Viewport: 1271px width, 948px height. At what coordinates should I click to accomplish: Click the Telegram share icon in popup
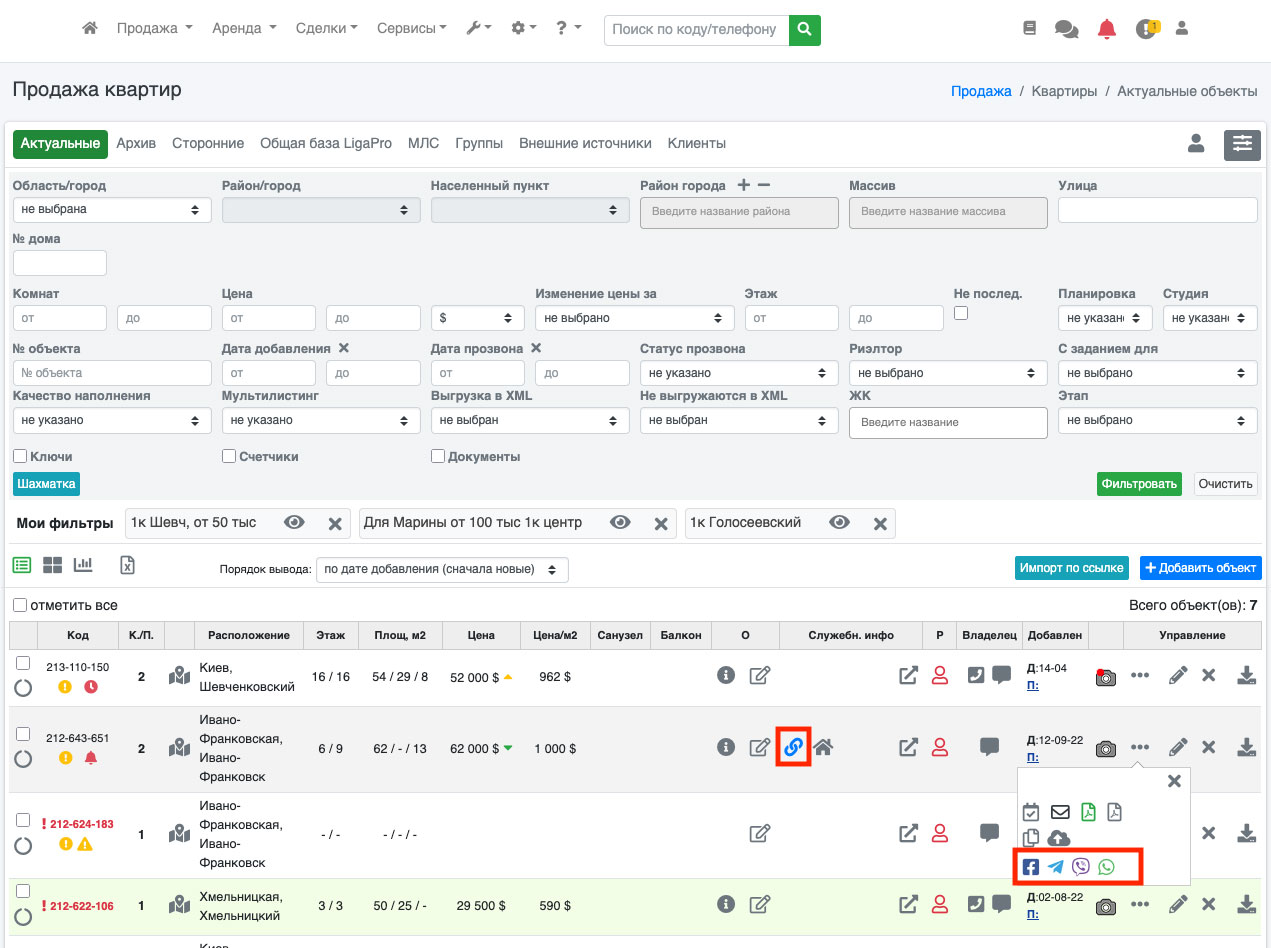[1055, 867]
